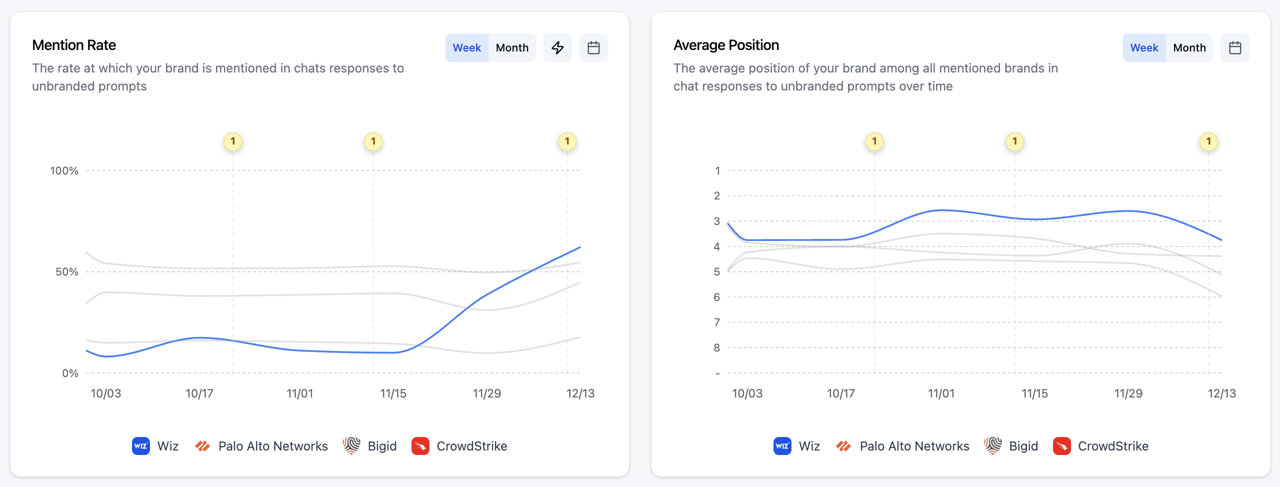Toggle Palo Alto Networks label in Average Position legend
The height and width of the screenshot is (487, 1280).
coord(914,446)
